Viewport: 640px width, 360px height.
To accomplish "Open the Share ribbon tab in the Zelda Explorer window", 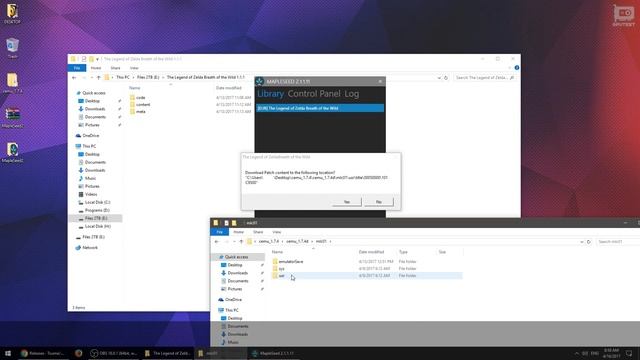I will pyautogui.click(x=116, y=68).
